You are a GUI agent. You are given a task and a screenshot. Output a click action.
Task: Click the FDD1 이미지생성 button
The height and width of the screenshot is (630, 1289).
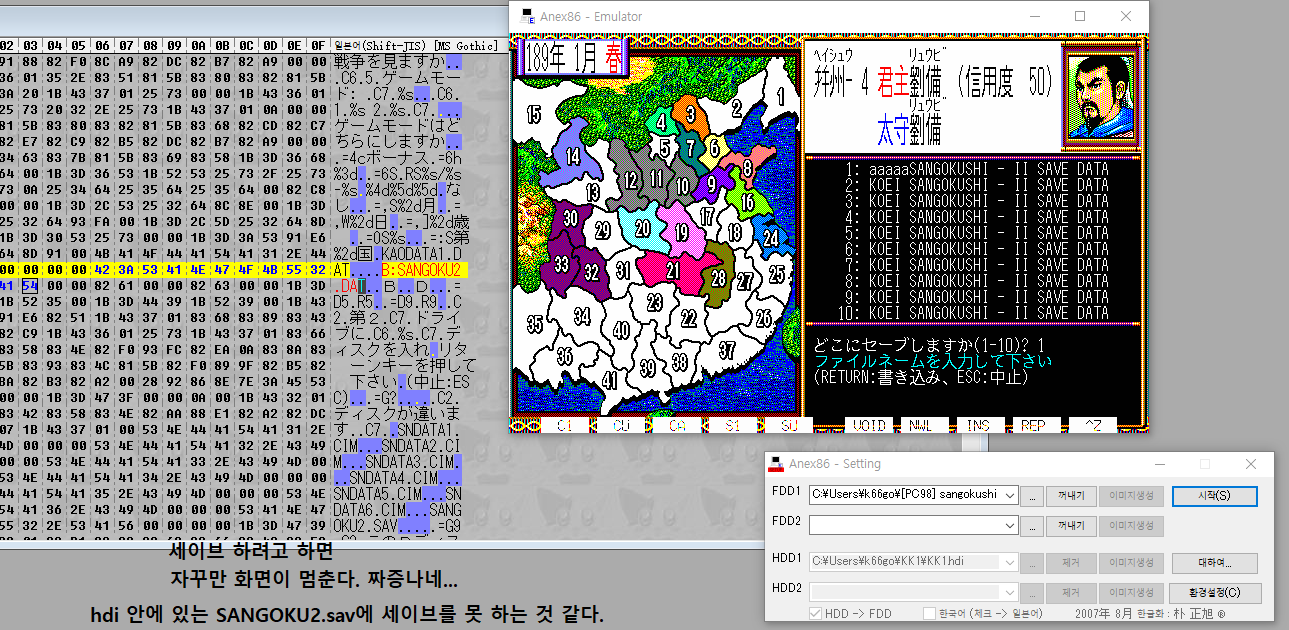click(1131, 496)
